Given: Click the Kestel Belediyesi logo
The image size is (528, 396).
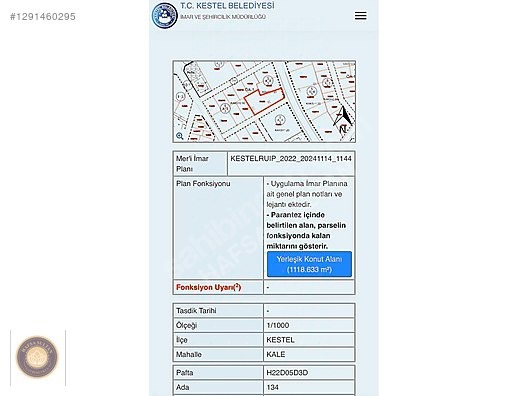Looking at the screenshot, I should click(x=164, y=15).
